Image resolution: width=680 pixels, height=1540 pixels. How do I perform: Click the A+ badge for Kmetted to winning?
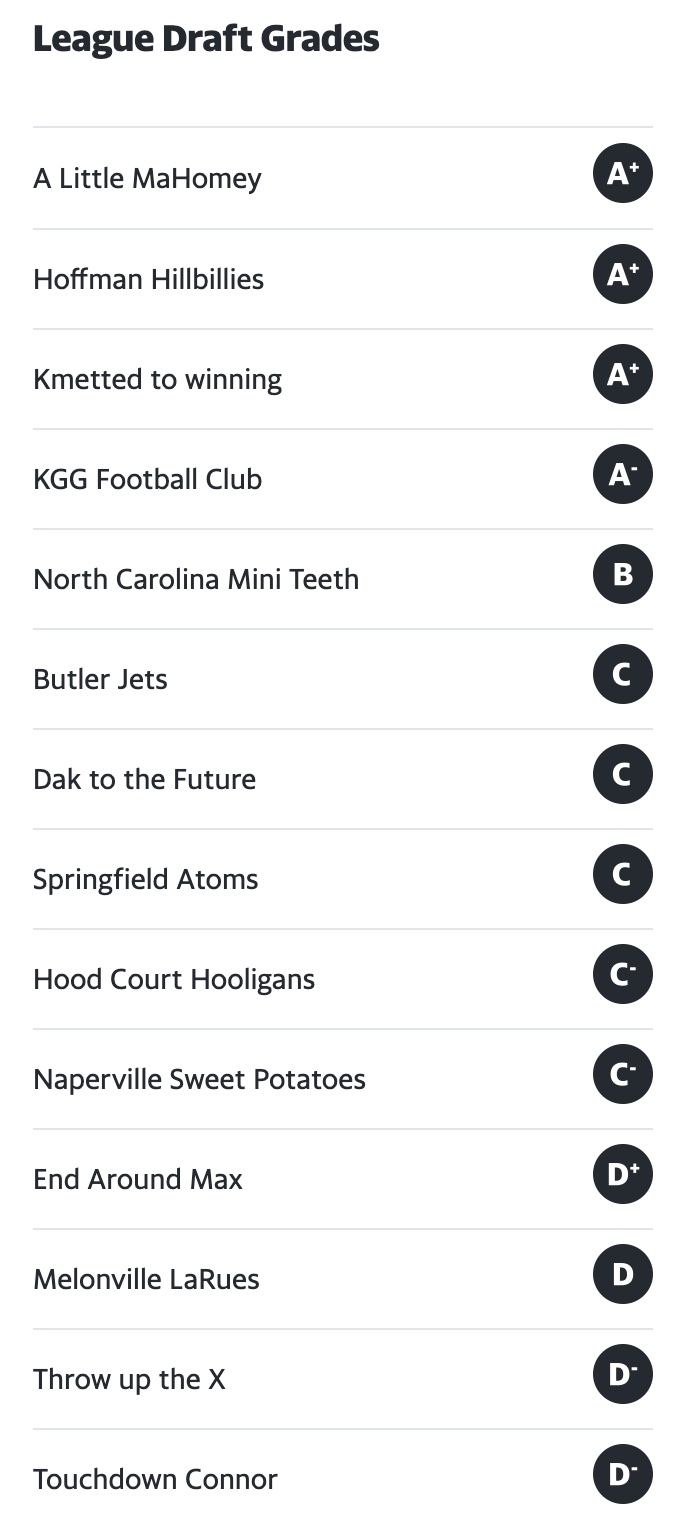[622, 374]
